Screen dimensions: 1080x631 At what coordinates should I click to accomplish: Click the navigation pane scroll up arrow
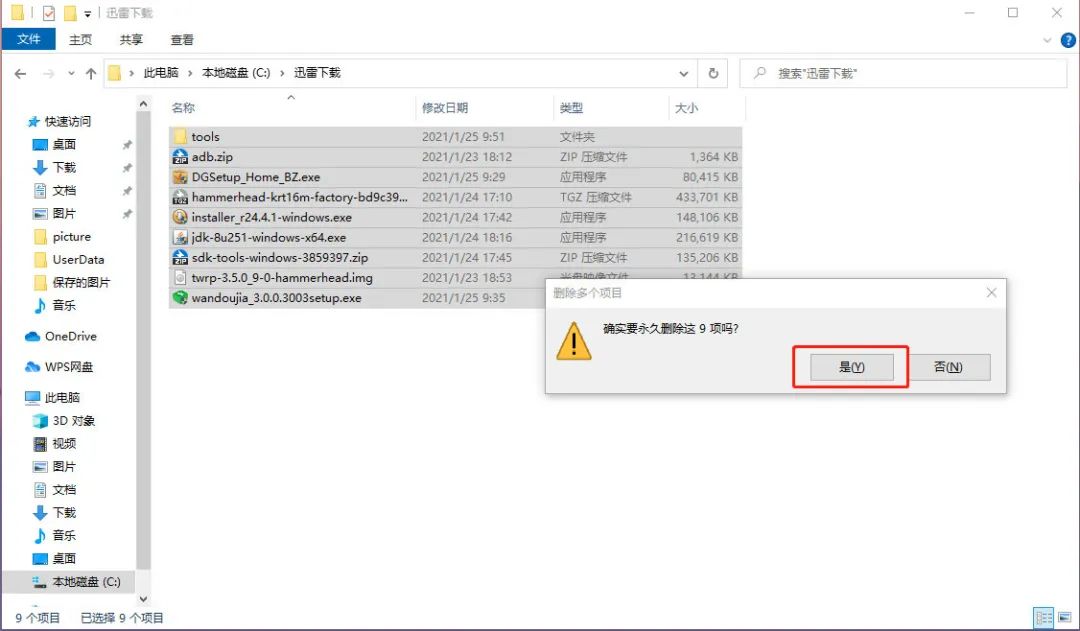143,104
